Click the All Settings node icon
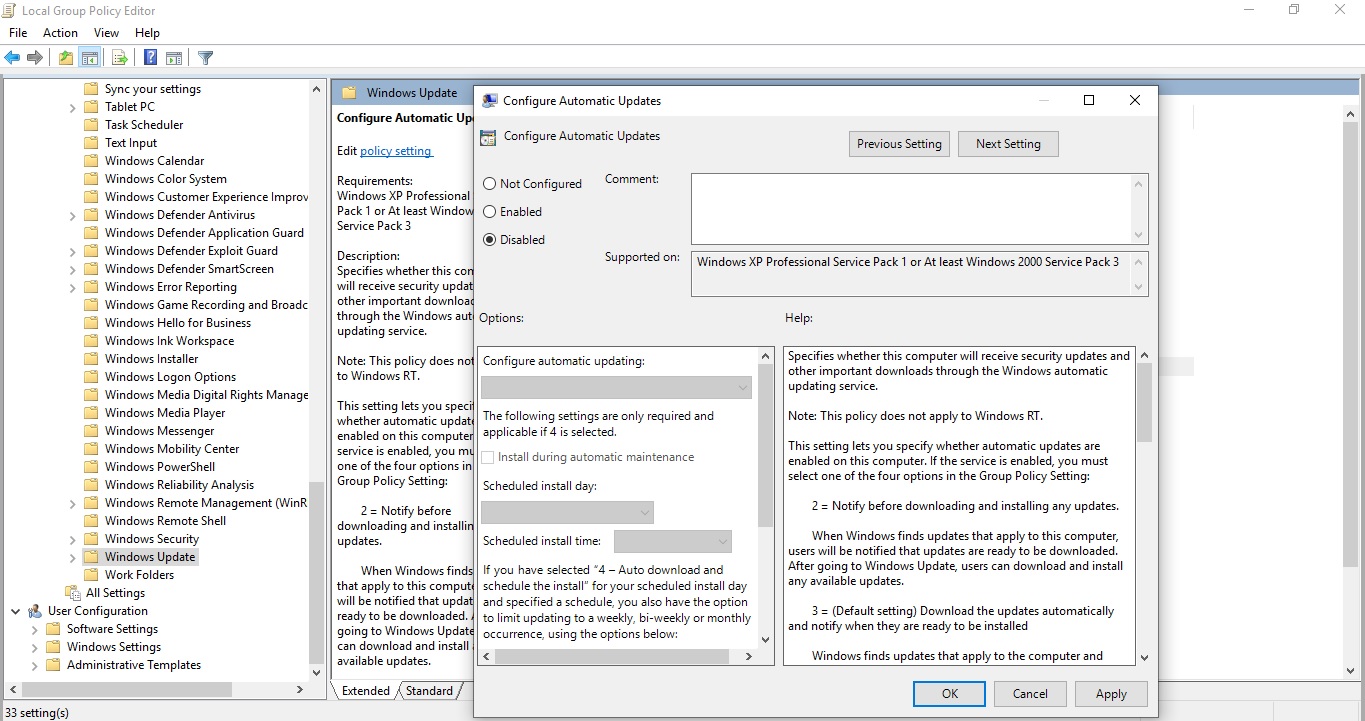1365x721 pixels. (73, 593)
